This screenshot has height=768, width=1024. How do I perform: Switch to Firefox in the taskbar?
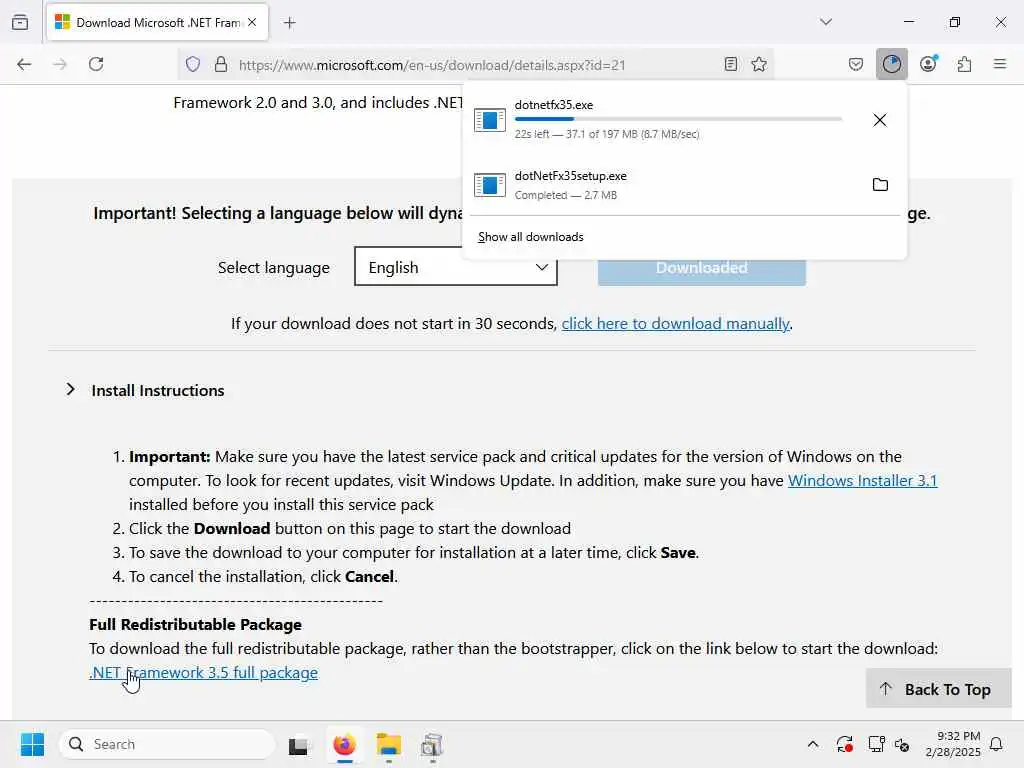click(344, 745)
